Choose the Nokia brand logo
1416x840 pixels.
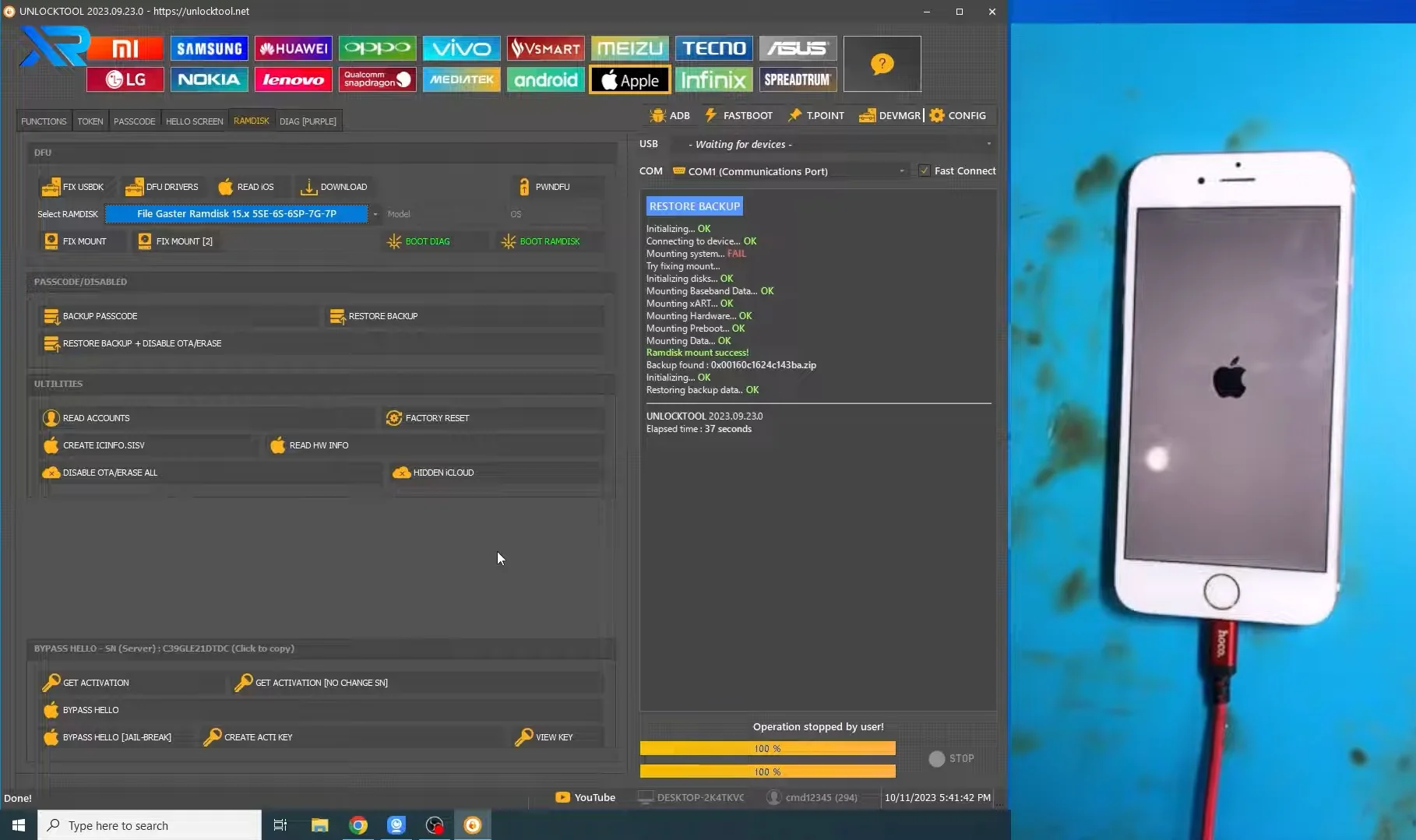(x=210, y=79)
